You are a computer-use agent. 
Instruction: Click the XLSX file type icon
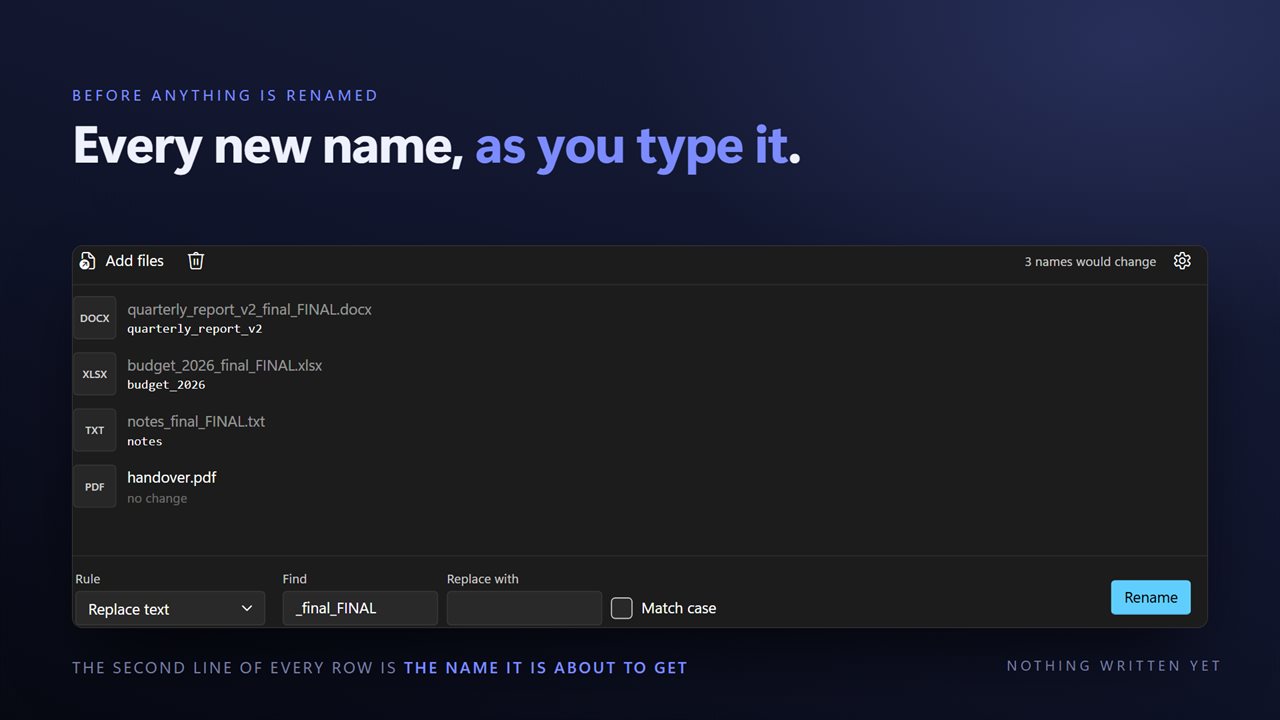pyautogui.click(x=95, y=374)
